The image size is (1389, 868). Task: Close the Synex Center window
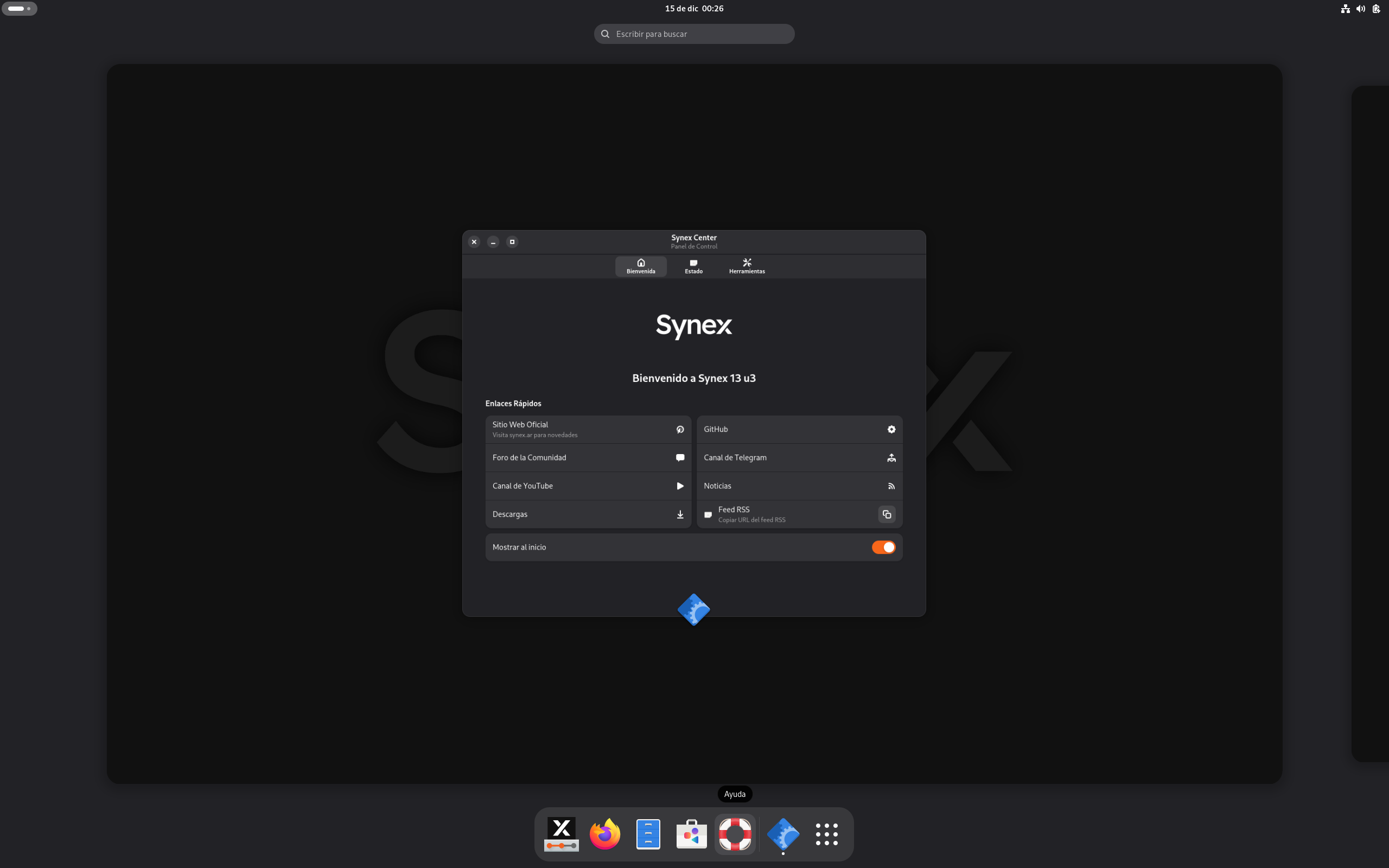pos(474,242)
